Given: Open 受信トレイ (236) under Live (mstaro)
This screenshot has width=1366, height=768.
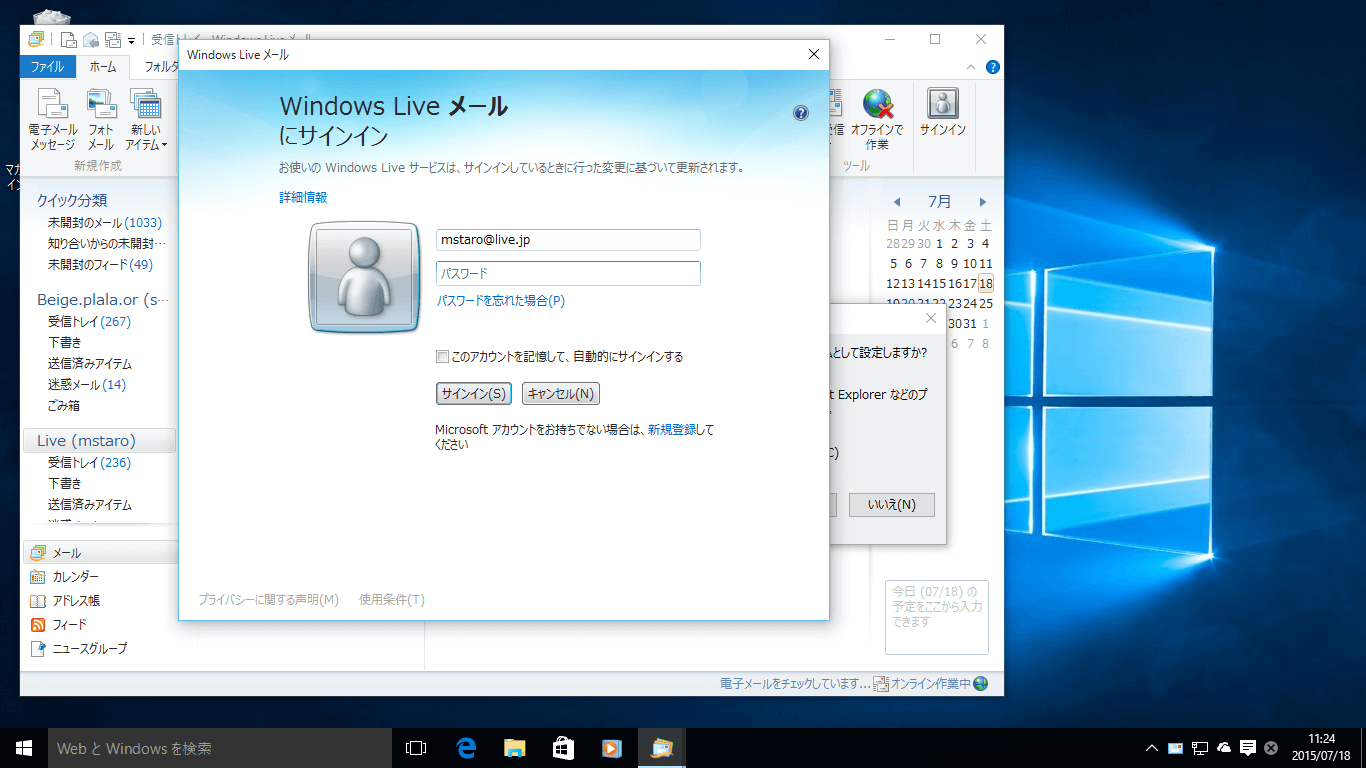Looking at the screenshot, I should 89,463.
